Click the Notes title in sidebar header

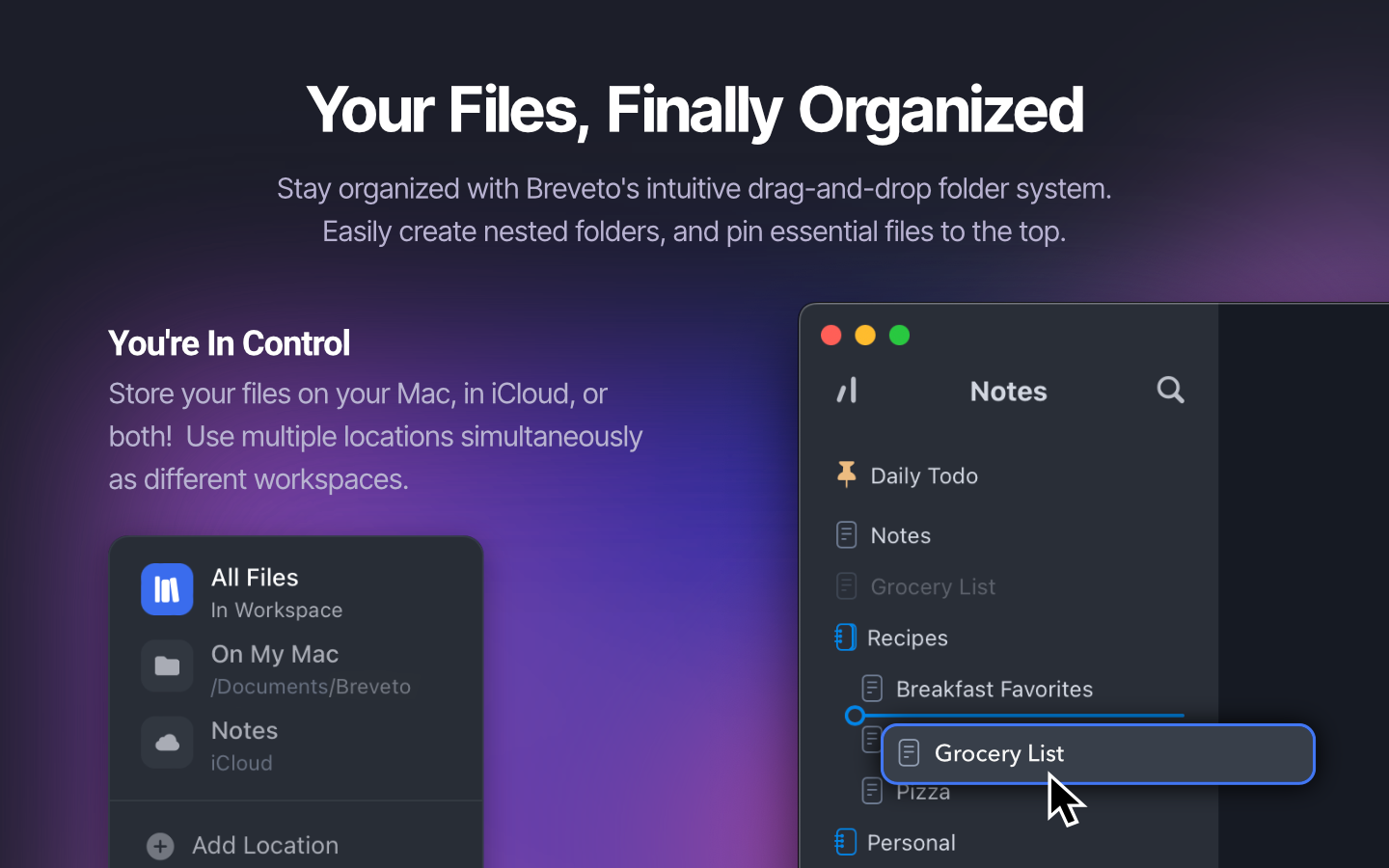click(x=1008, y=392)
